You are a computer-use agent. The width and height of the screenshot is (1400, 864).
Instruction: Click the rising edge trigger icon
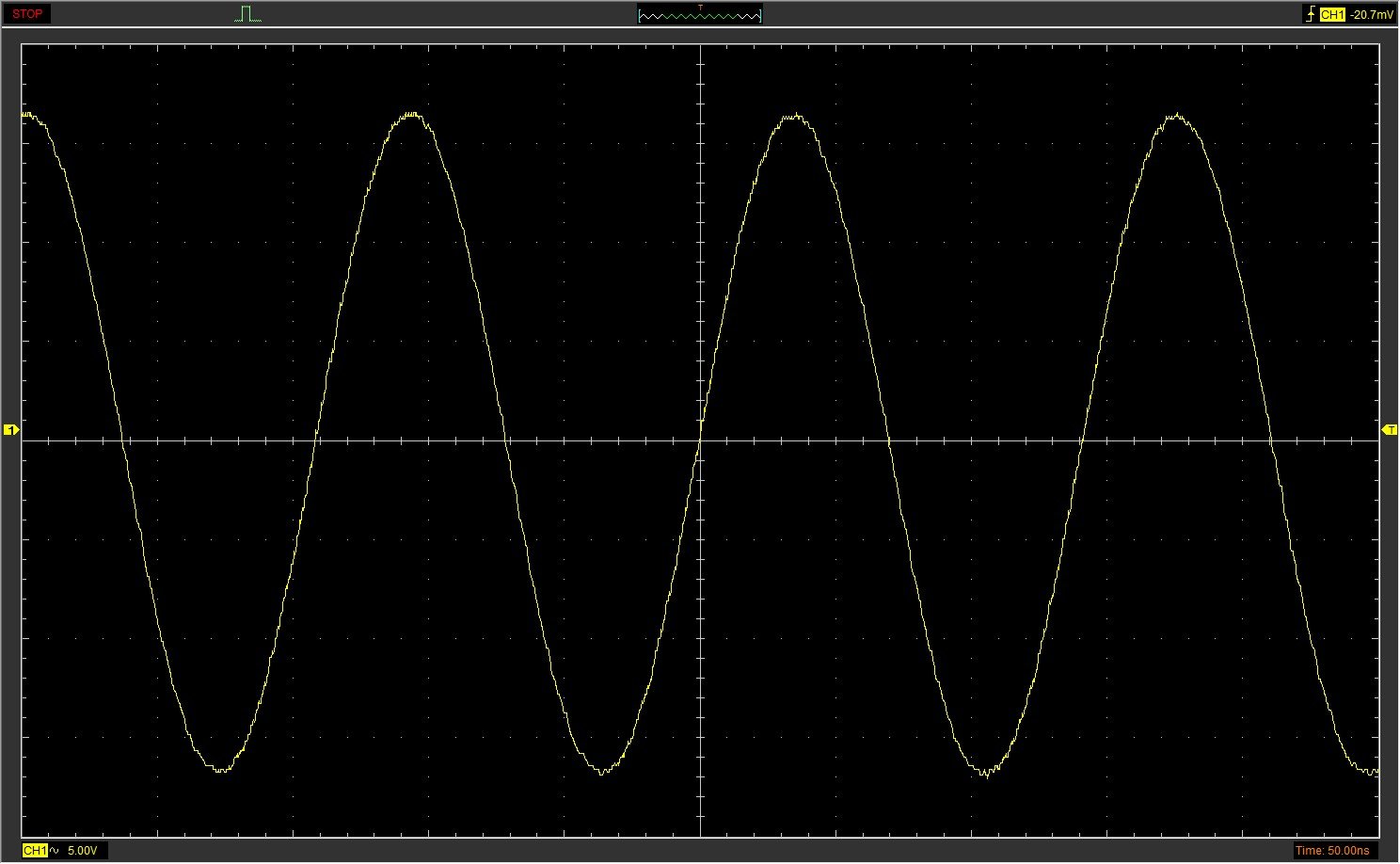1311,14
